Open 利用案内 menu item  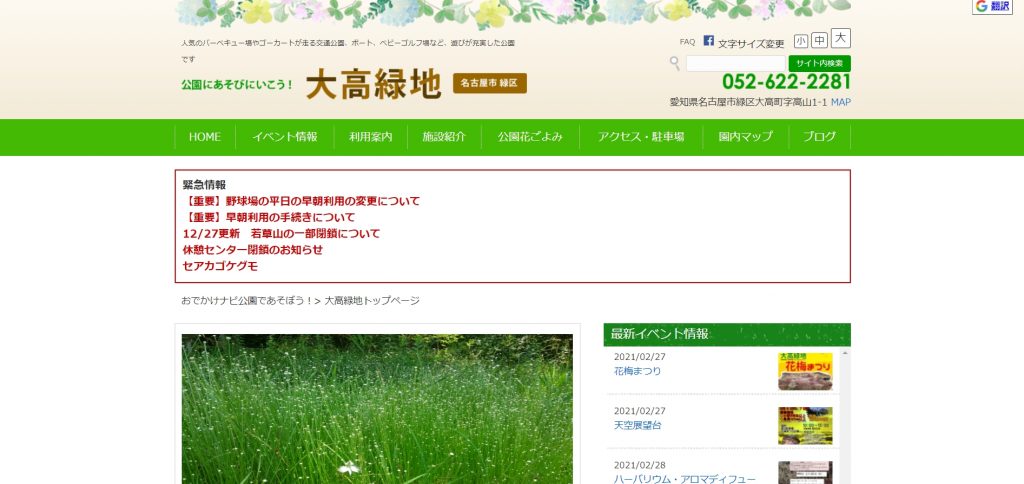pyautogui.click(x=370, y=137)
